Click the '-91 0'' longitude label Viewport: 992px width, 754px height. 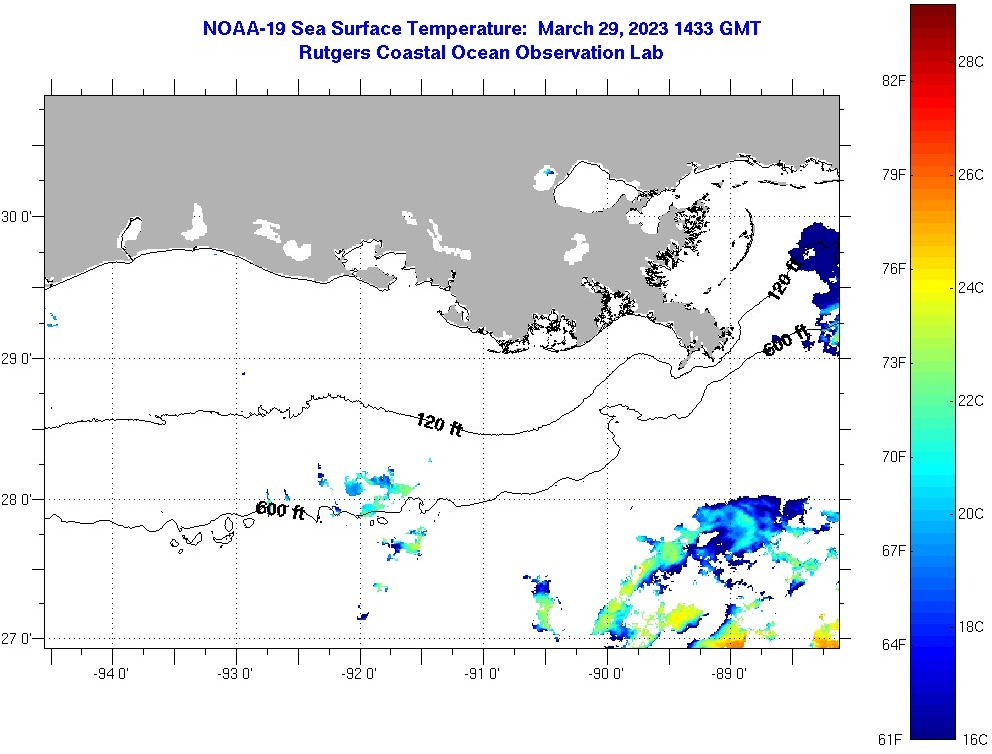483,673
